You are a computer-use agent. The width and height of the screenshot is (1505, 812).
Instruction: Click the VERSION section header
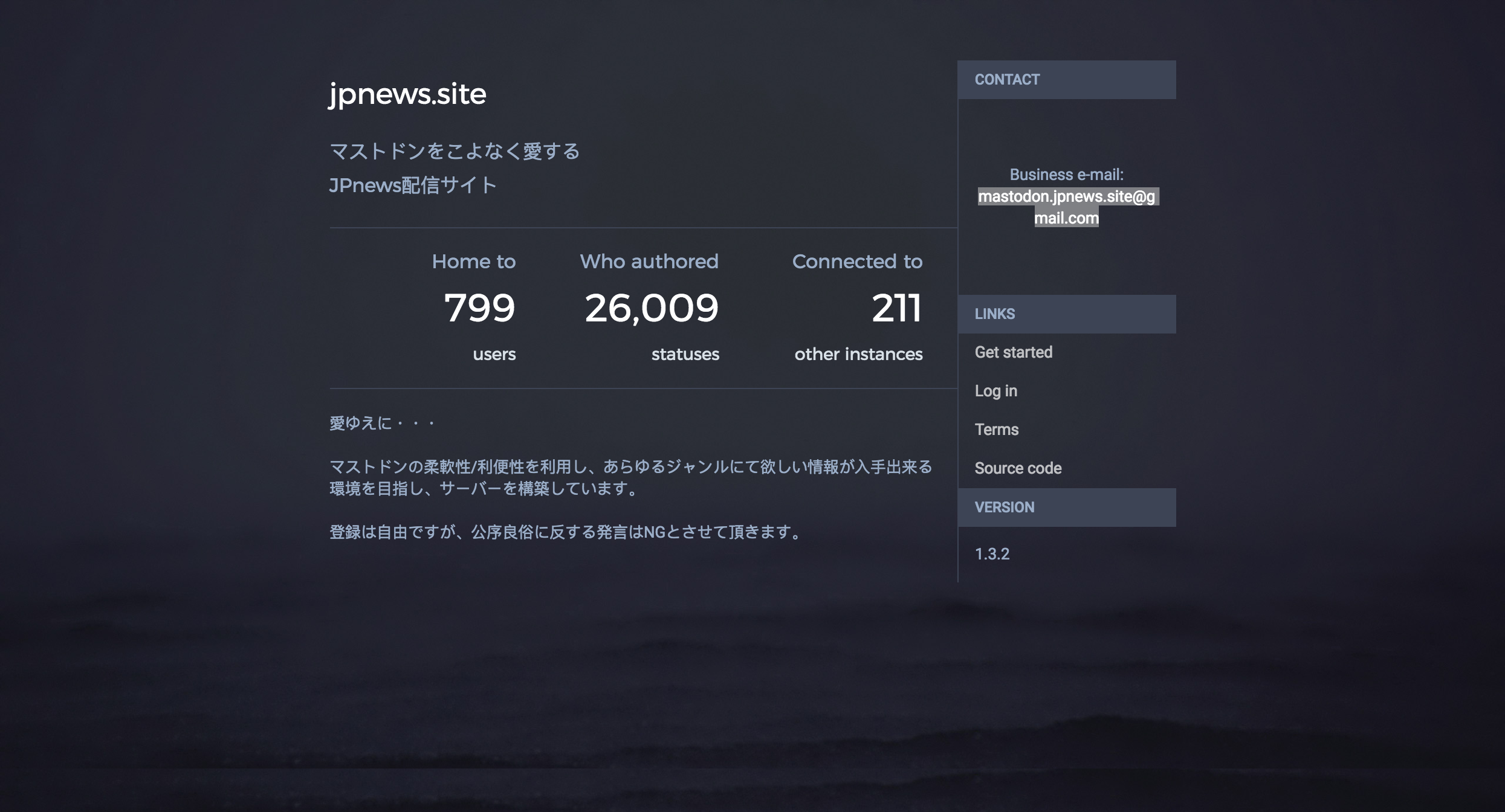(1067, 507)
